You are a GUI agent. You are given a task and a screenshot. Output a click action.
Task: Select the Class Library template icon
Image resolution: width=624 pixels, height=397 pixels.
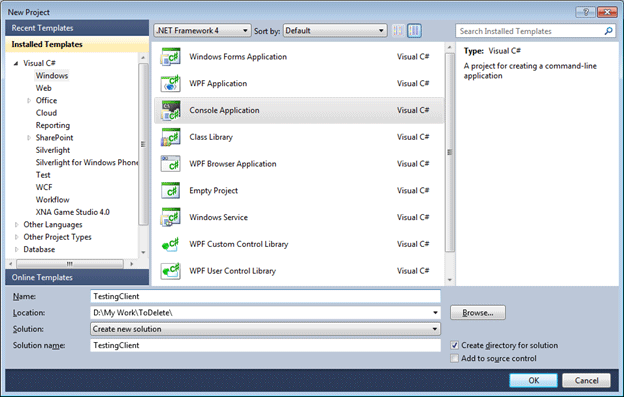[170, 137]
